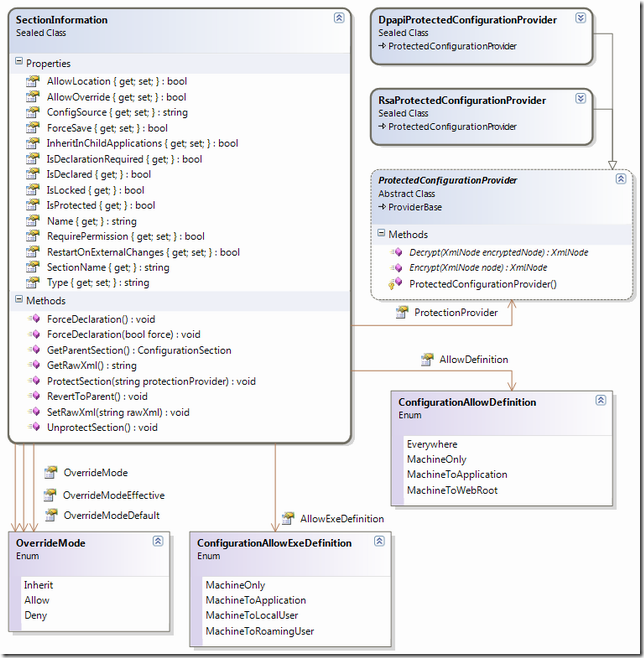Click the IsDeclarationRequired property icon
Screen dimensions: 644x658
[33, 159]
